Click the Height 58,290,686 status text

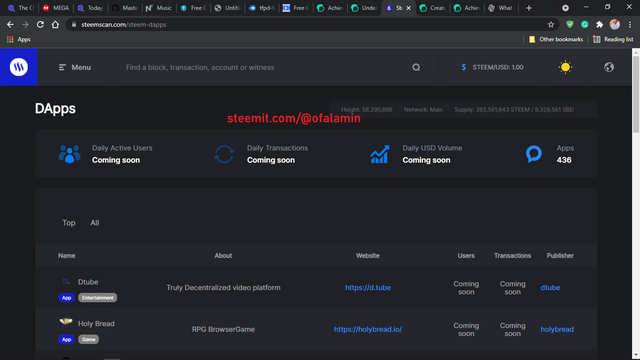(x=367, y=109)
